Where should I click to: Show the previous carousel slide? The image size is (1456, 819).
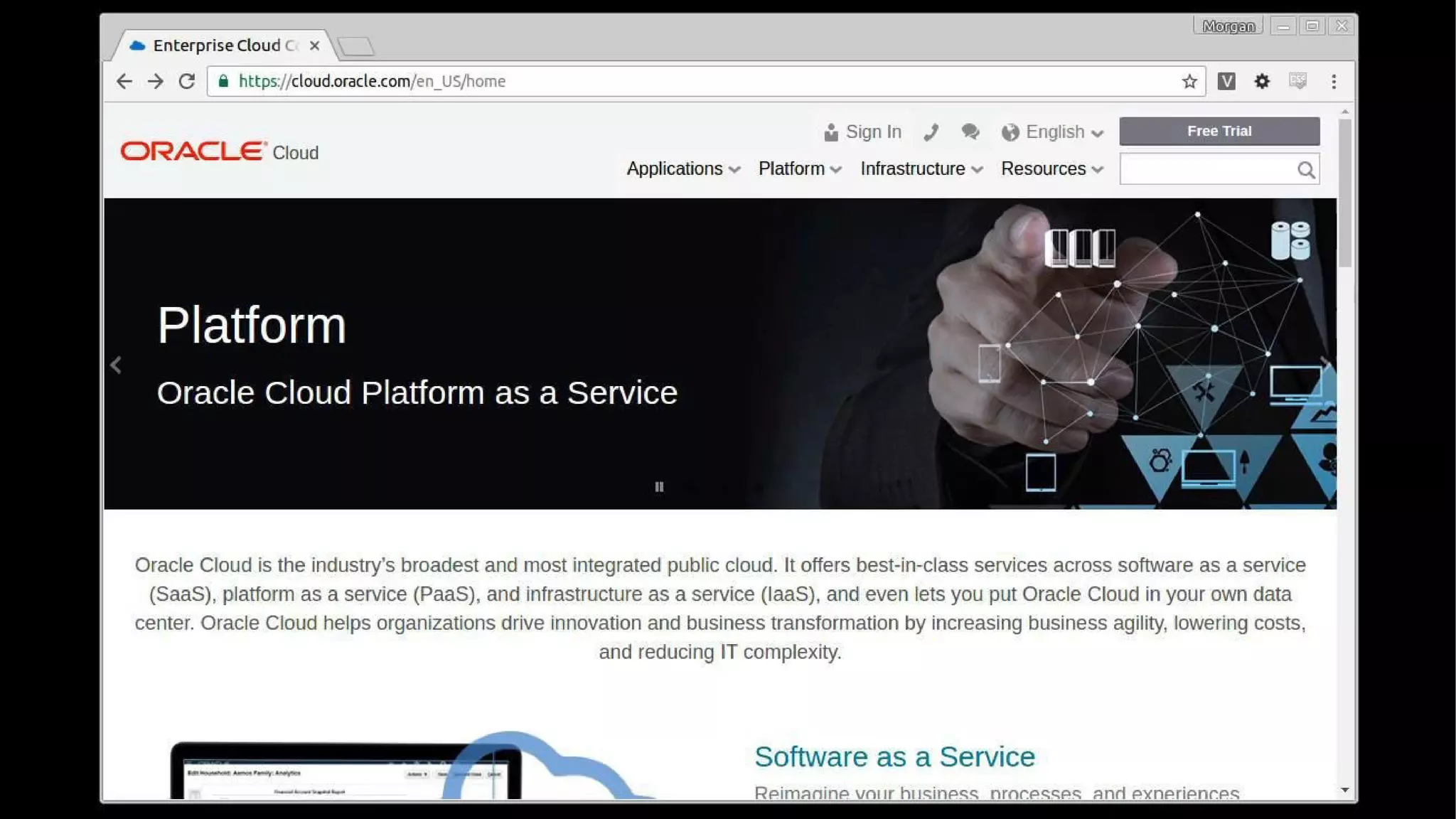click(x=116, y=365)
